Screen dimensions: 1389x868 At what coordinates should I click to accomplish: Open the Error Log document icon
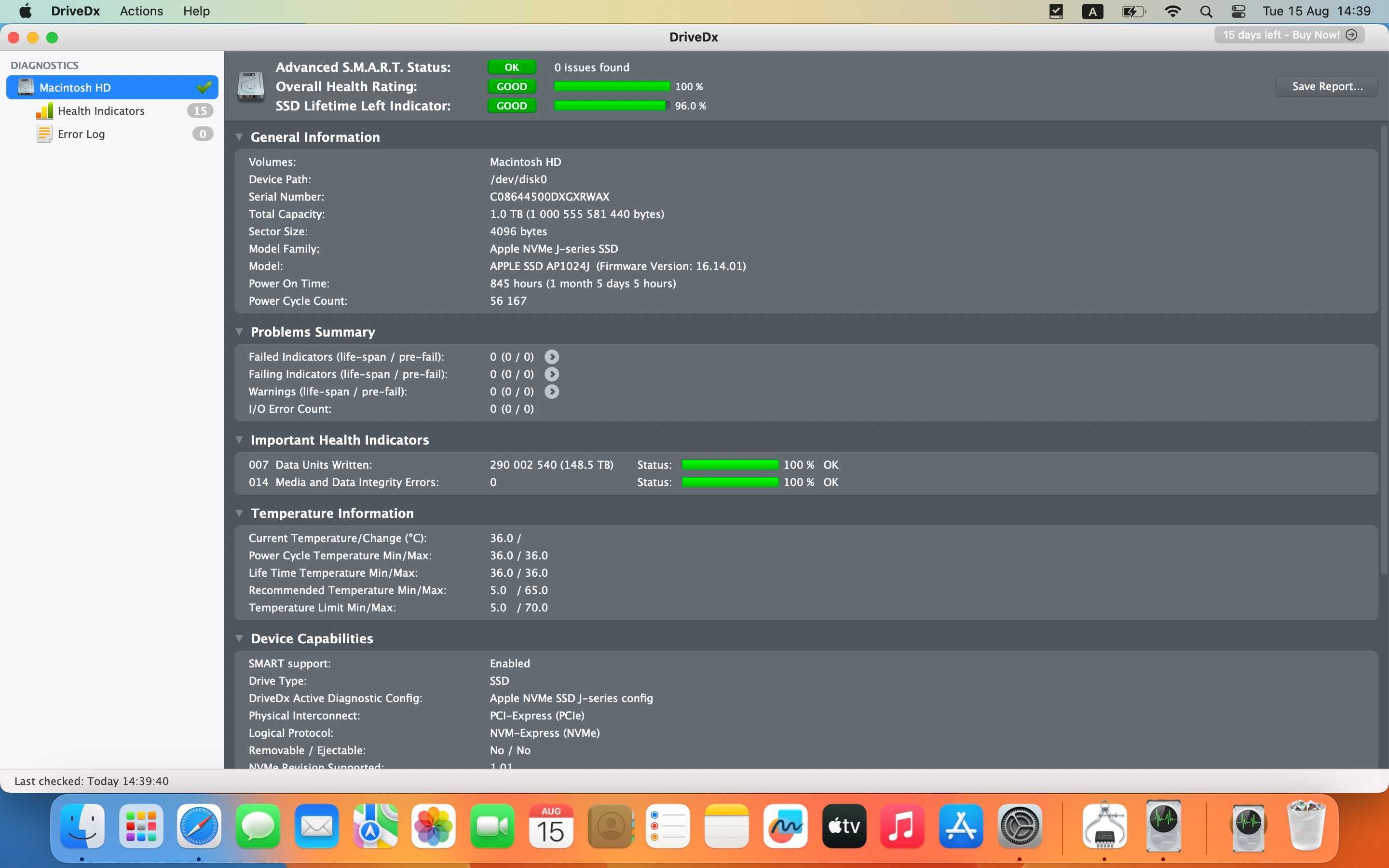coord(44,134)
